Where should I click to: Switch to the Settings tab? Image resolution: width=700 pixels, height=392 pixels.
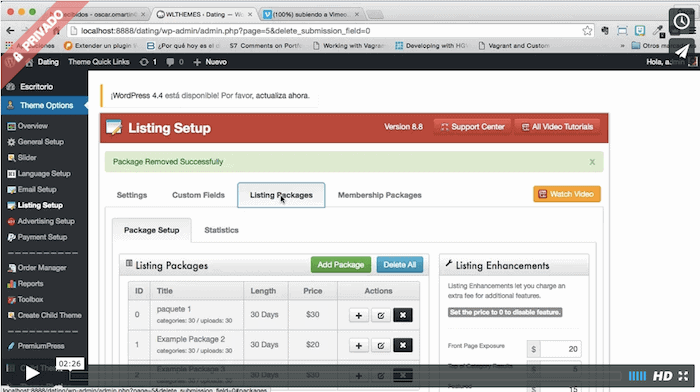(x=132, y=195)
